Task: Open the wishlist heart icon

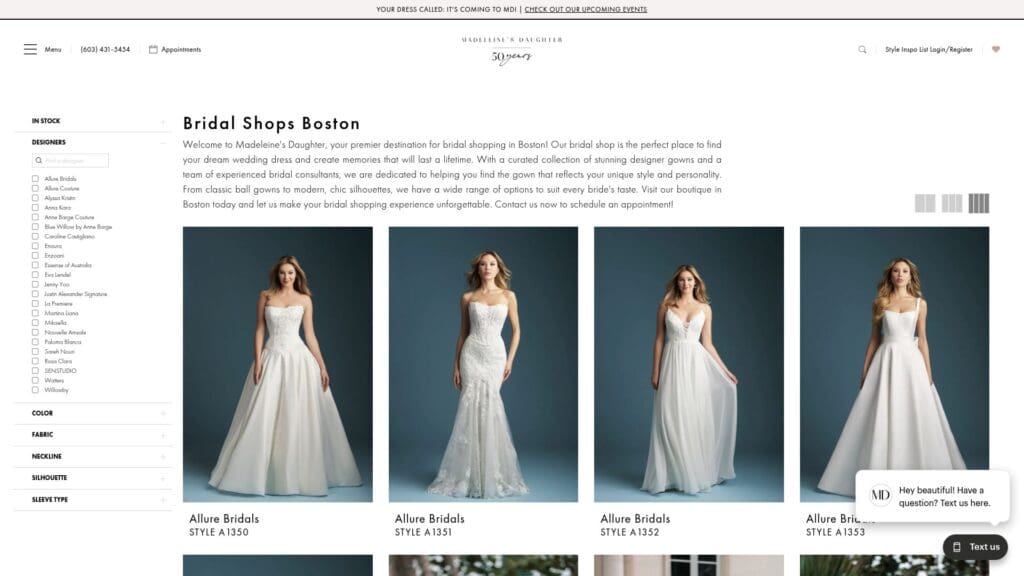Action: point(995,49)
